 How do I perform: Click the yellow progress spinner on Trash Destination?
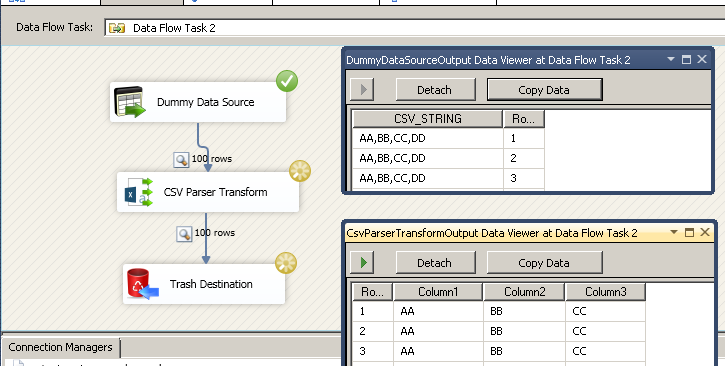286,263
